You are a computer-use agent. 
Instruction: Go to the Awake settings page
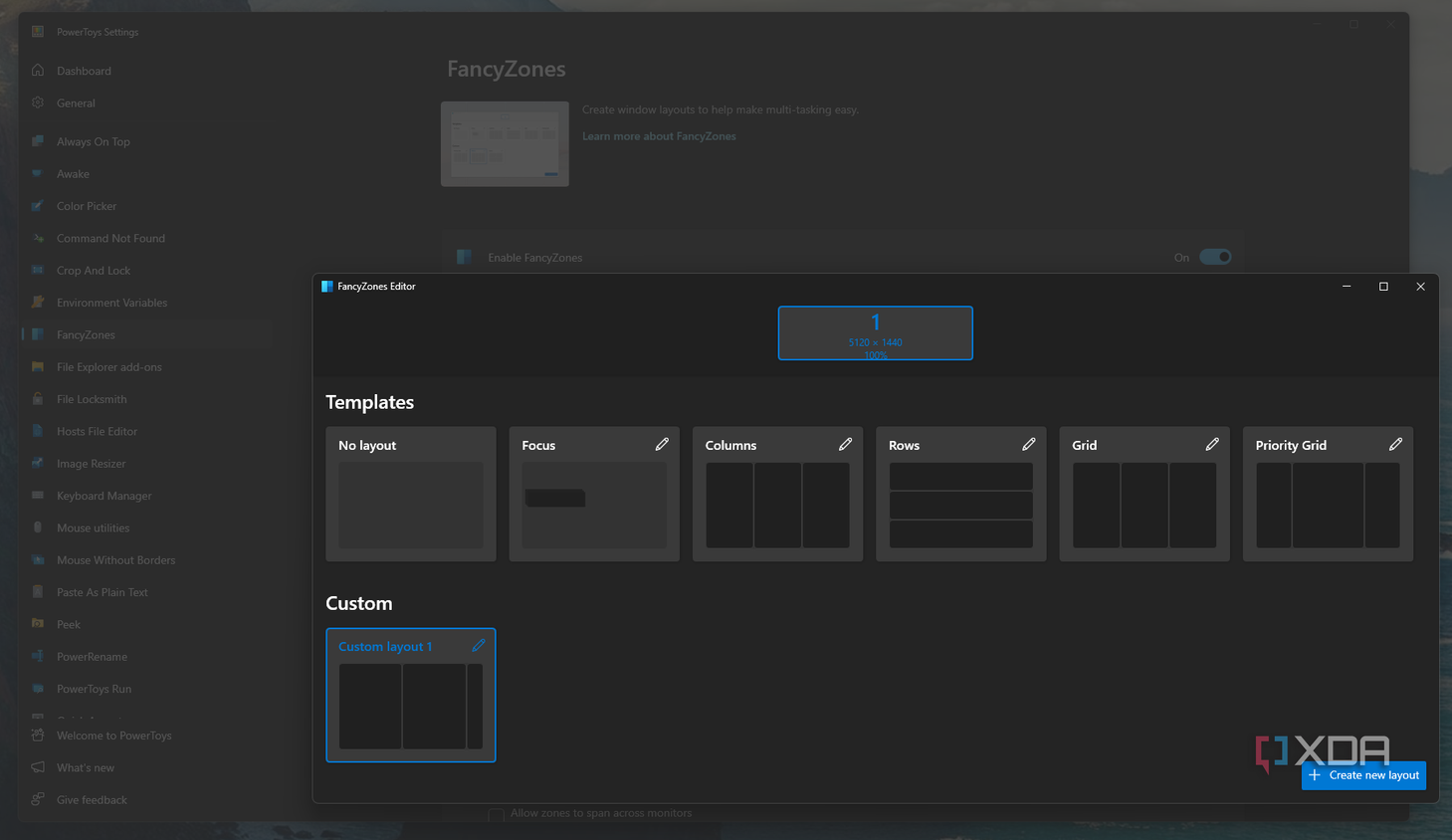(73, 174)
